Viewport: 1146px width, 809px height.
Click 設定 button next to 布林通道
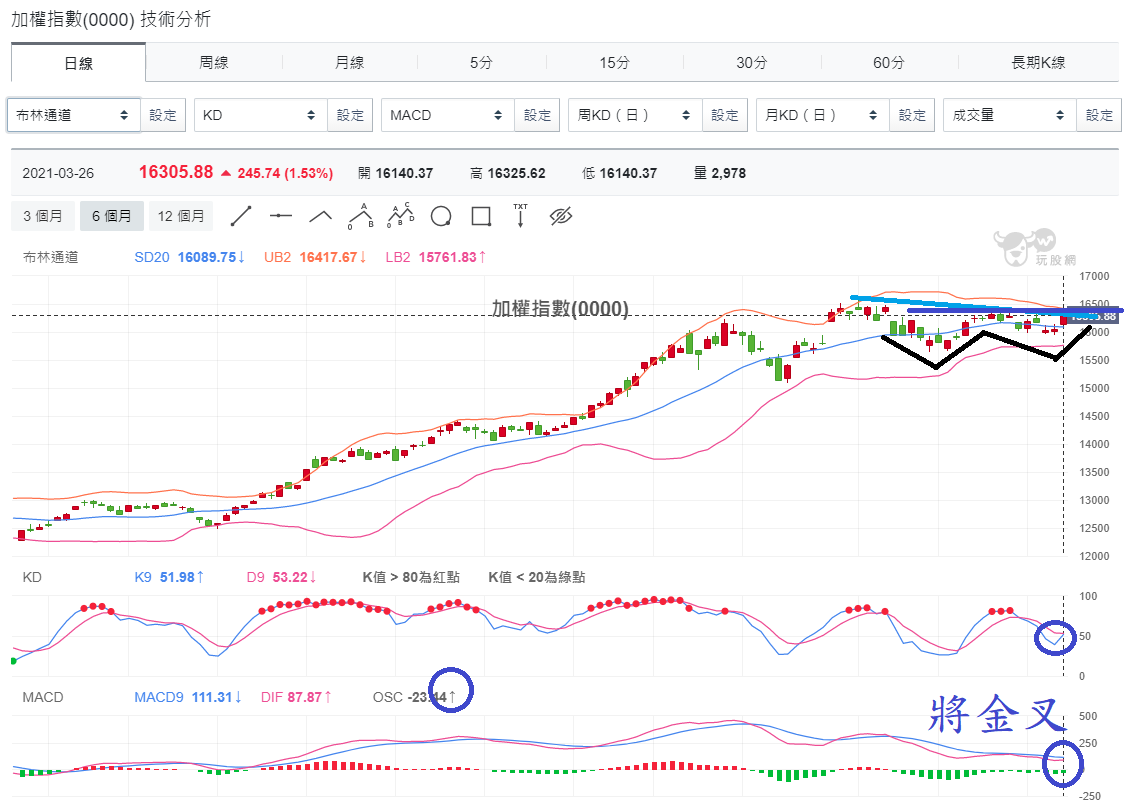tap(163, 115)
